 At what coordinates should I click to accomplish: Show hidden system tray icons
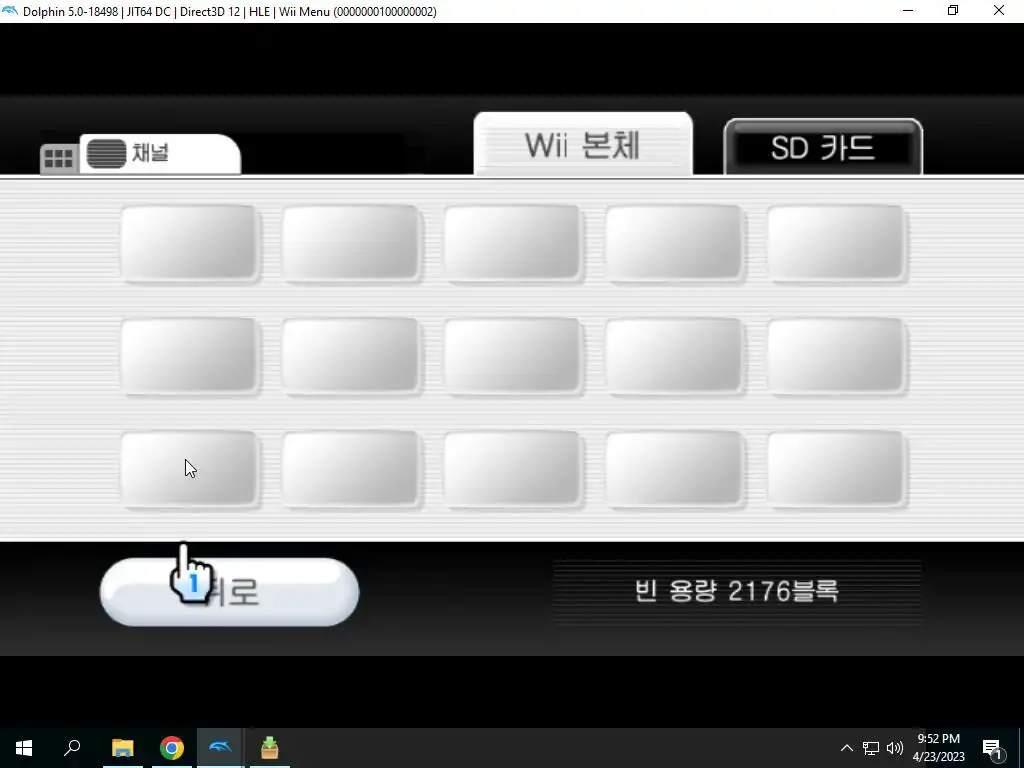pos(846,748)
